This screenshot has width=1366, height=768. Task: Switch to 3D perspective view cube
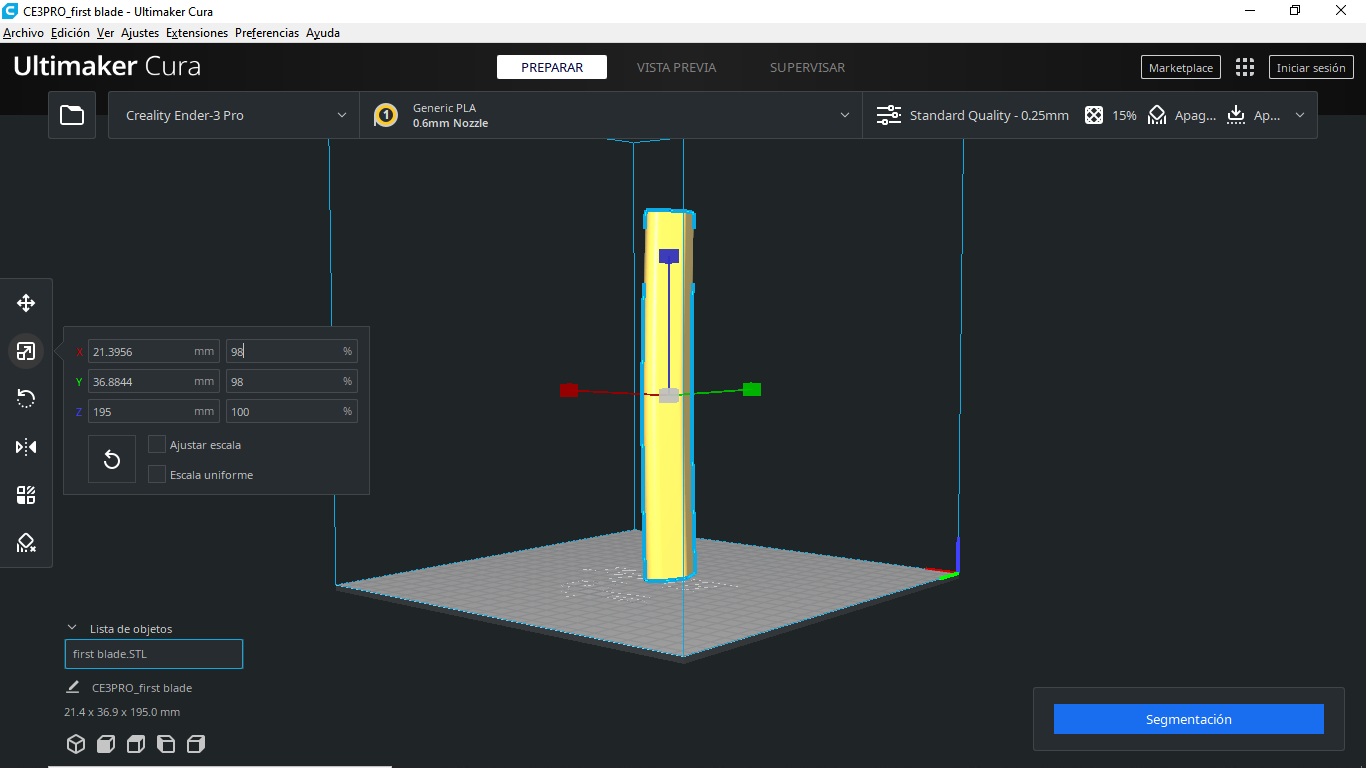coord(75,744)
